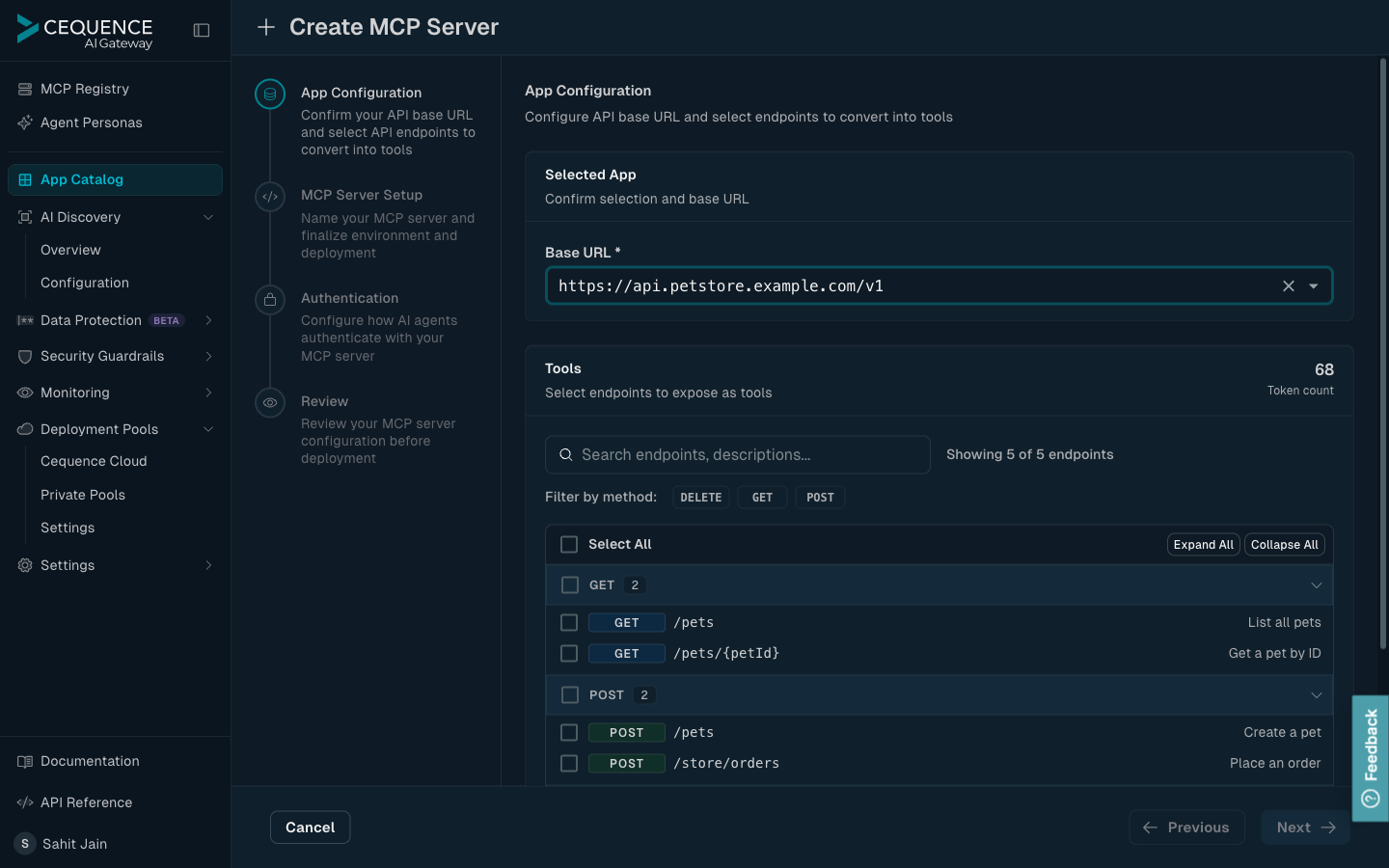1389x868 pixels.
Task: Click the Cequence AI Gateway logo
Action: pos(85,31)
